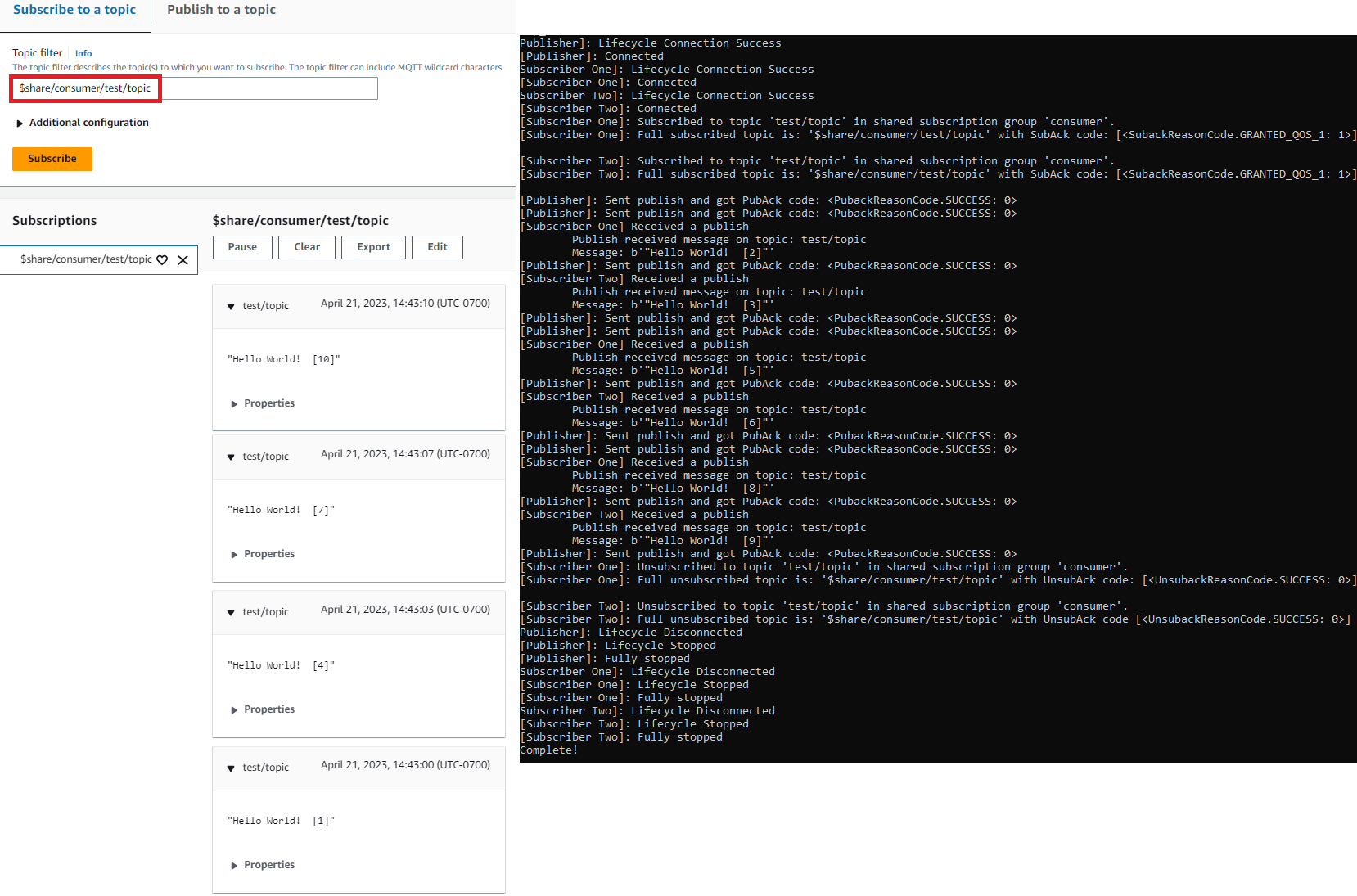Export the subscription messages
The image size is (1357, 896).
point(373,247)
